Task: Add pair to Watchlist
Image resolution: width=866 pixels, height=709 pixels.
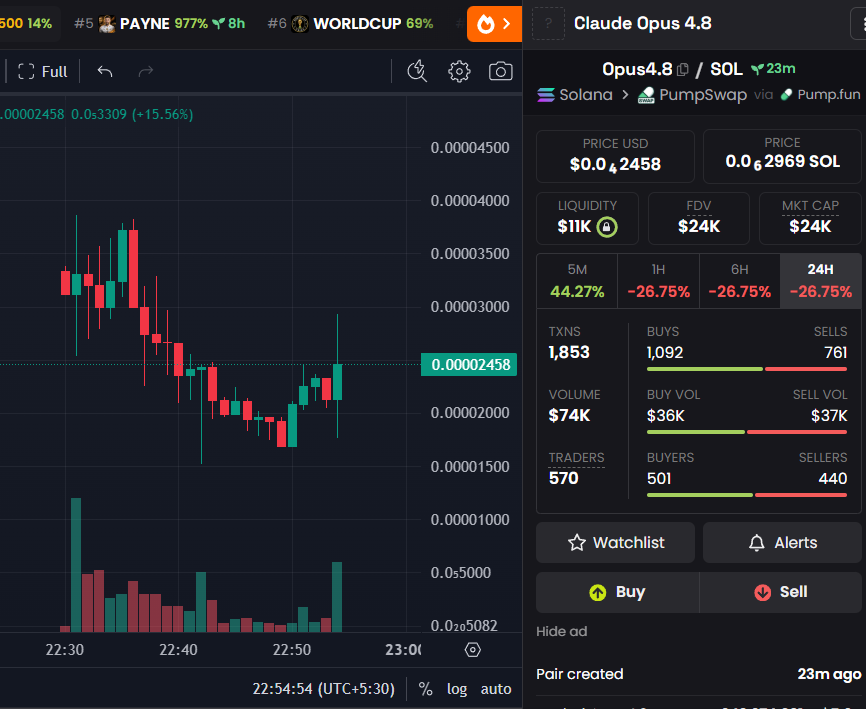Action: click(x=615, y=543)
